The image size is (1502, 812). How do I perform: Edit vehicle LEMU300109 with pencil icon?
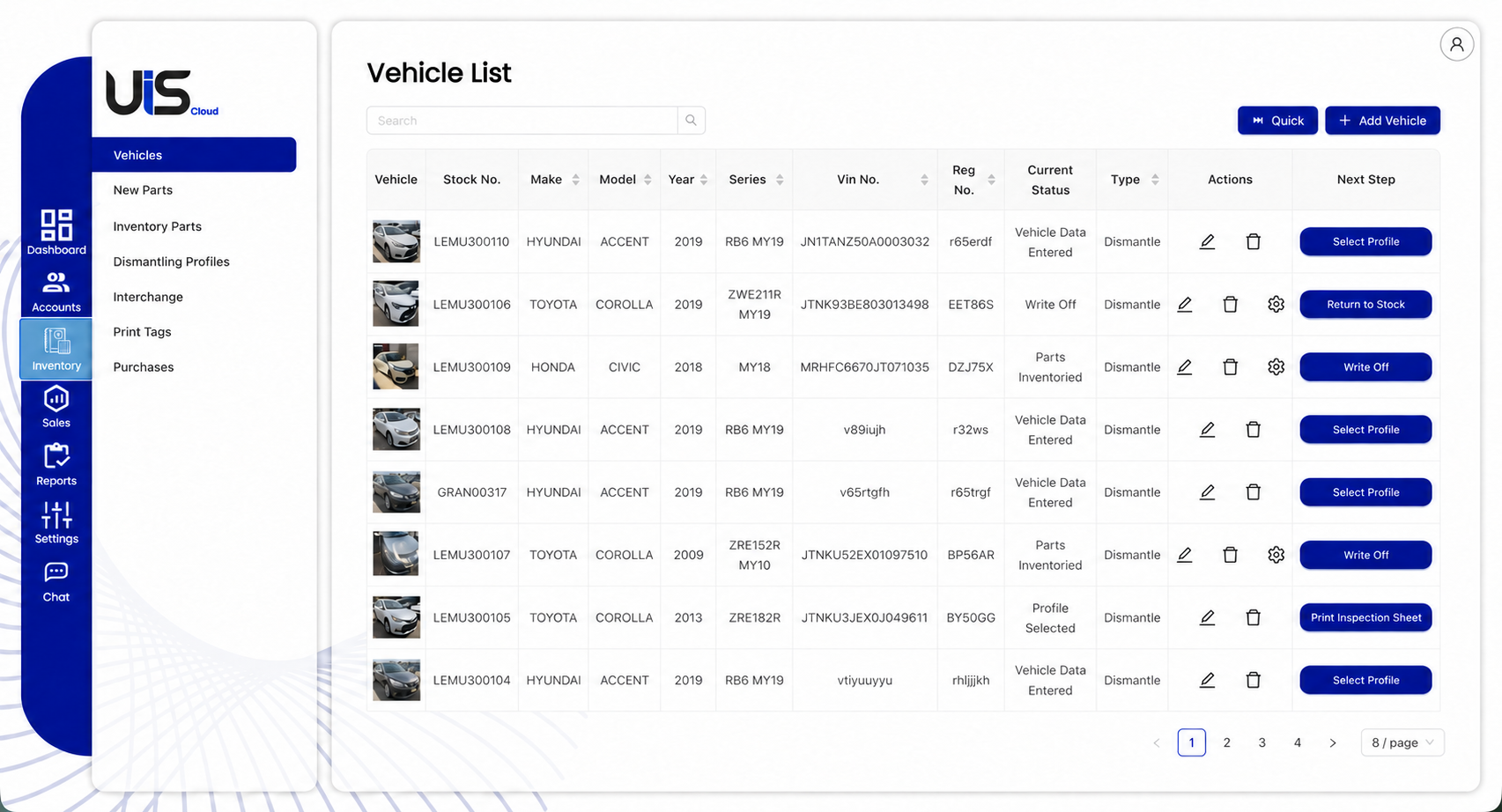pyautogui.click(x=1185, y=367)
